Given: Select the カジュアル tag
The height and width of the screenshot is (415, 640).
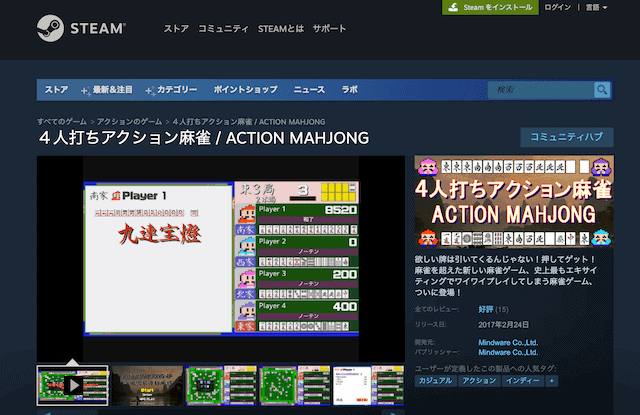Looking at the screenshot, I should coord(436,381).
